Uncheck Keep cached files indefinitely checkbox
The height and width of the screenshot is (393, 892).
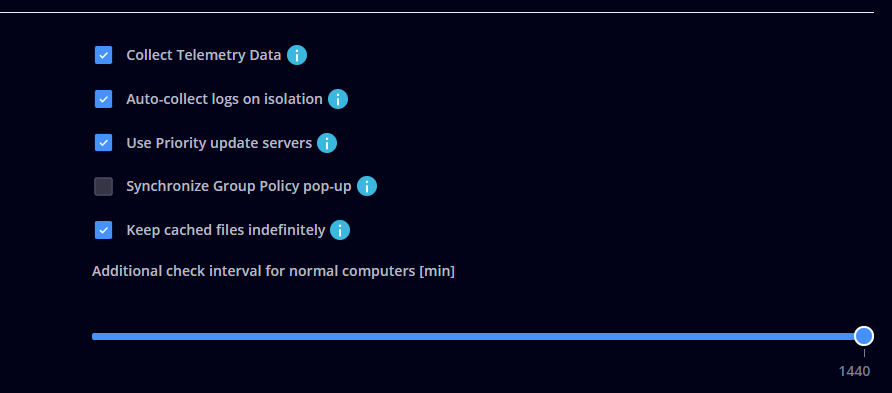tap(104, 230)
